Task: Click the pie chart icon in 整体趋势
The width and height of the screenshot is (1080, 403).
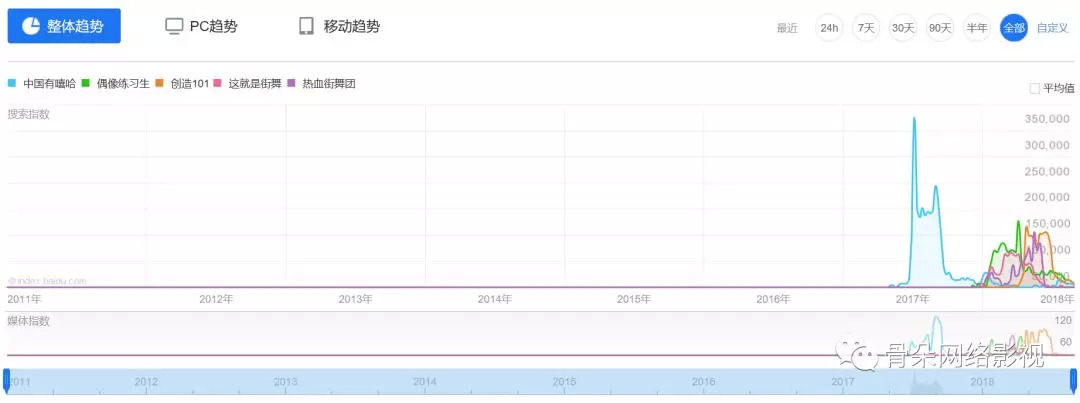Action: click(x=31, y=26)
